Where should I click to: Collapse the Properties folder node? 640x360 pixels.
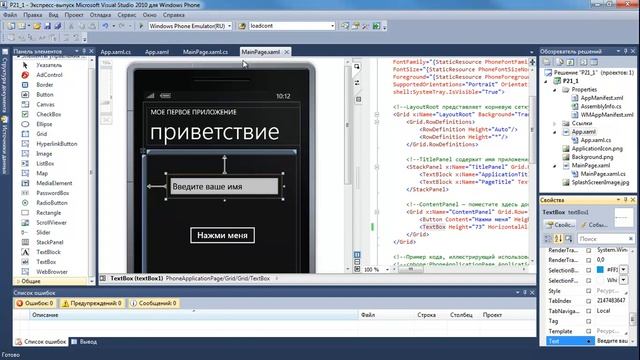pyautogui.click(x=555, y=90)
